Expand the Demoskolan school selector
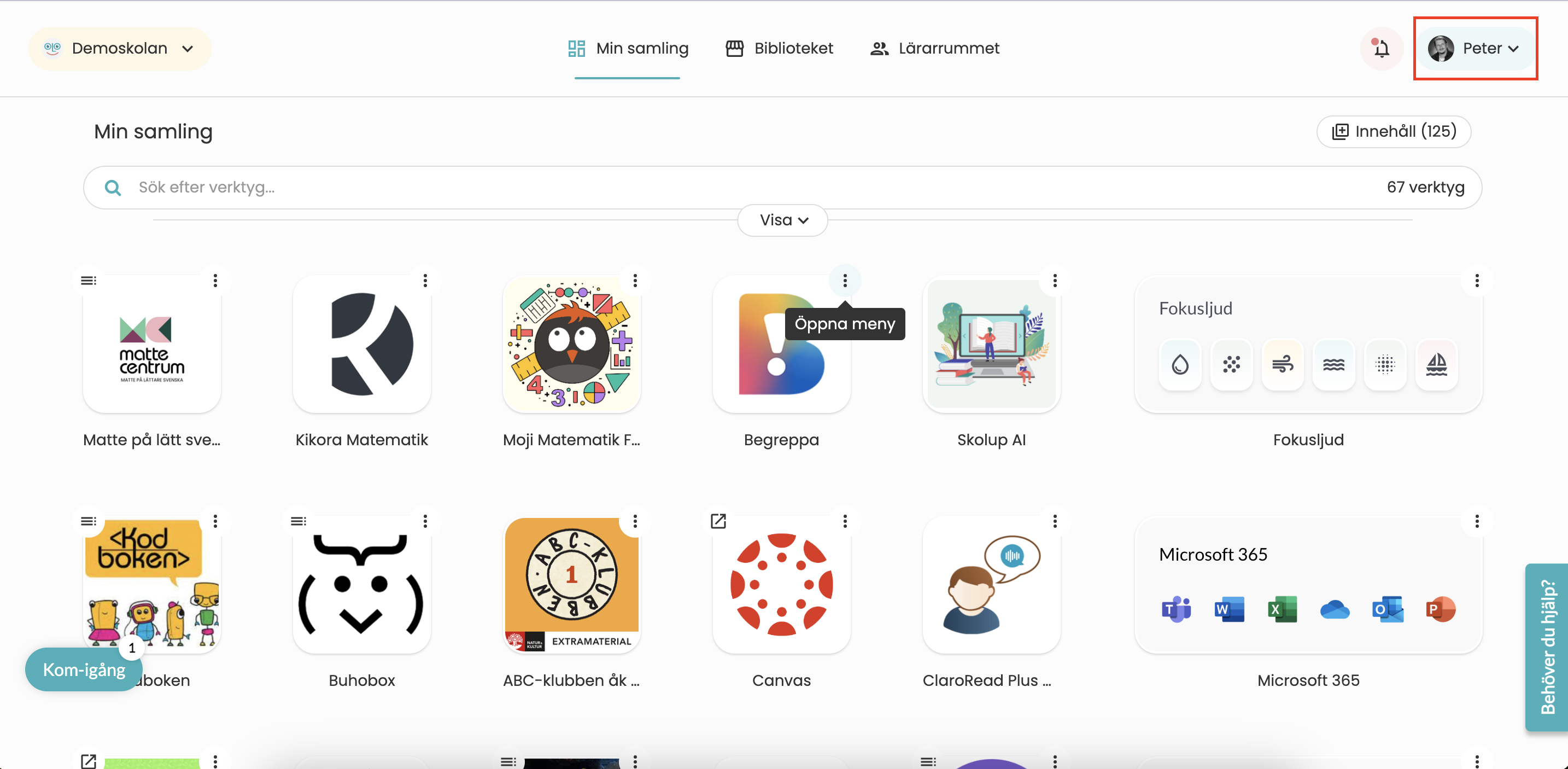This screenshot has height=769, width=1568. click(120, 48)
